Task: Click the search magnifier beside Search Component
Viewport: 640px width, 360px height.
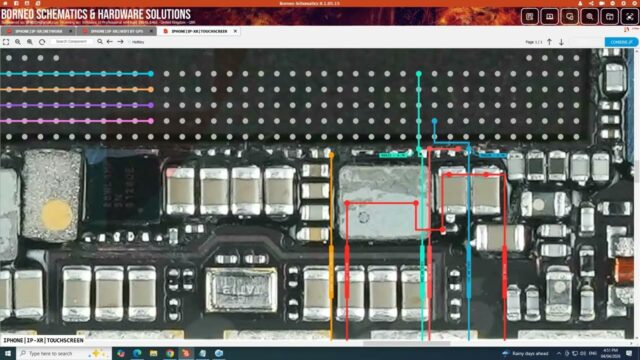Action: [x=100, y=42]
